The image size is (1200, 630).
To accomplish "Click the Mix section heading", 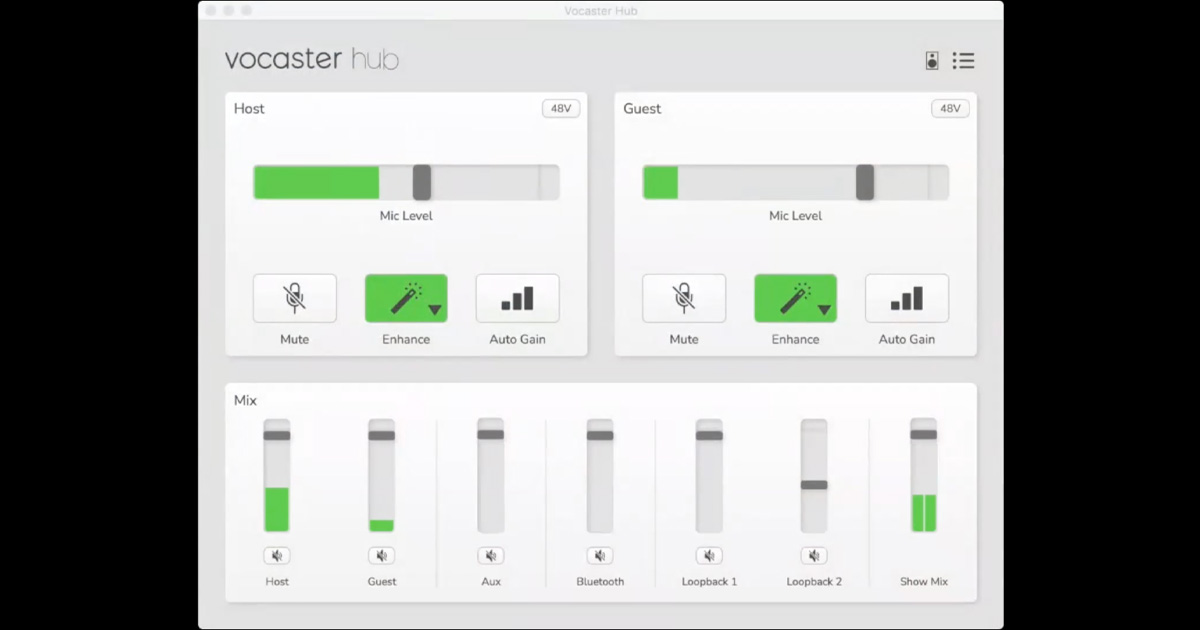I will tap(245, 400).
